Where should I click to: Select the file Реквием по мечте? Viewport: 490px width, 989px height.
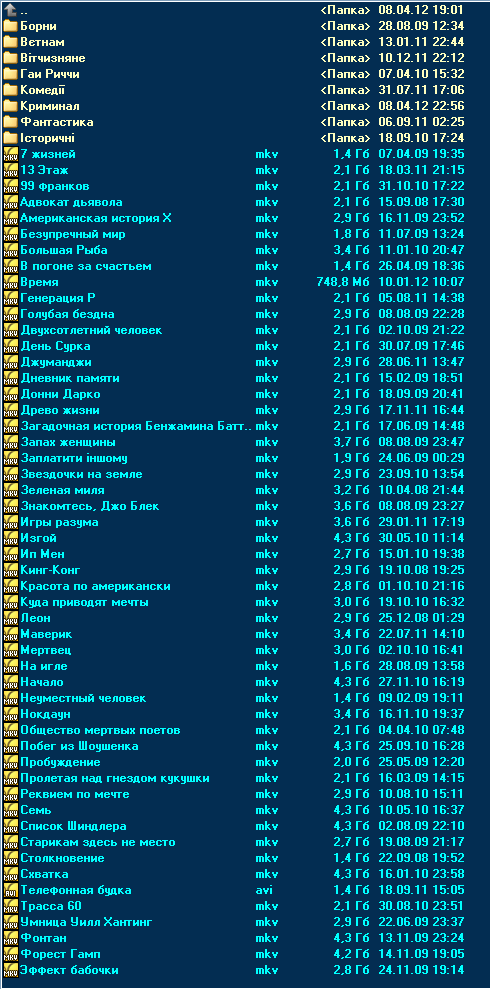pyautogui.click(x=75, y=794)
